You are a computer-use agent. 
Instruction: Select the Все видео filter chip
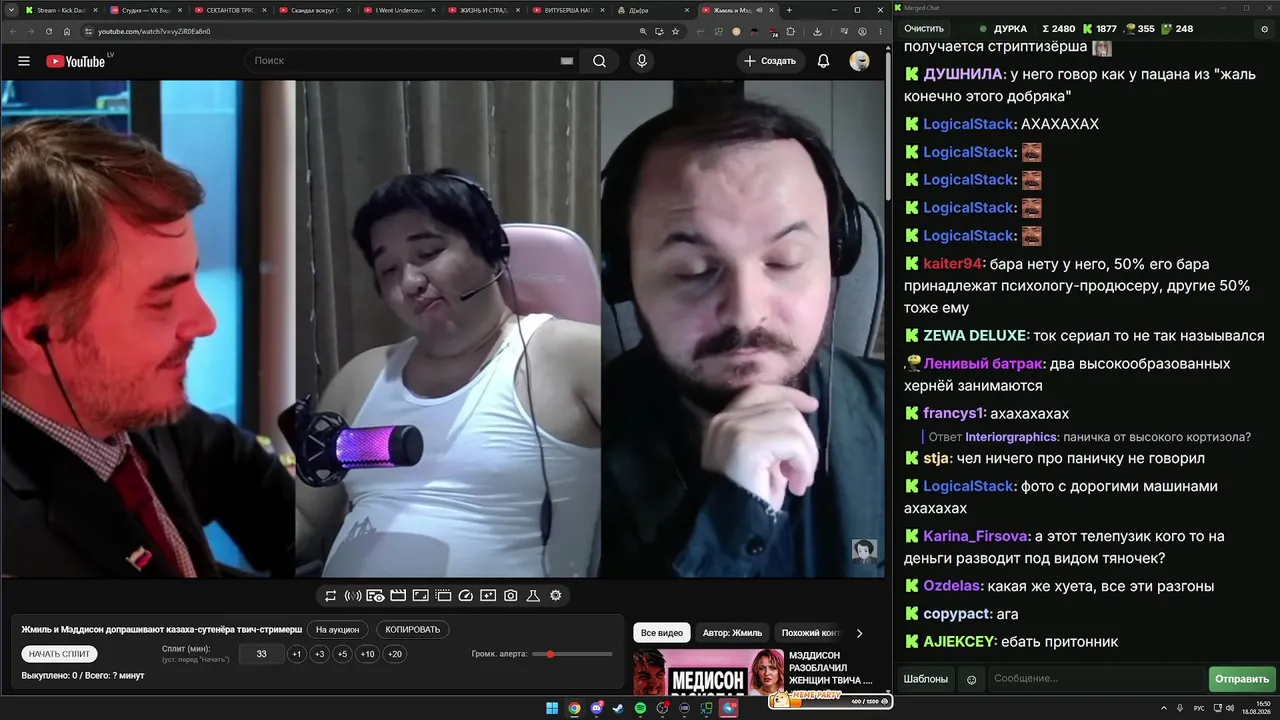click(x=662, y=633)
